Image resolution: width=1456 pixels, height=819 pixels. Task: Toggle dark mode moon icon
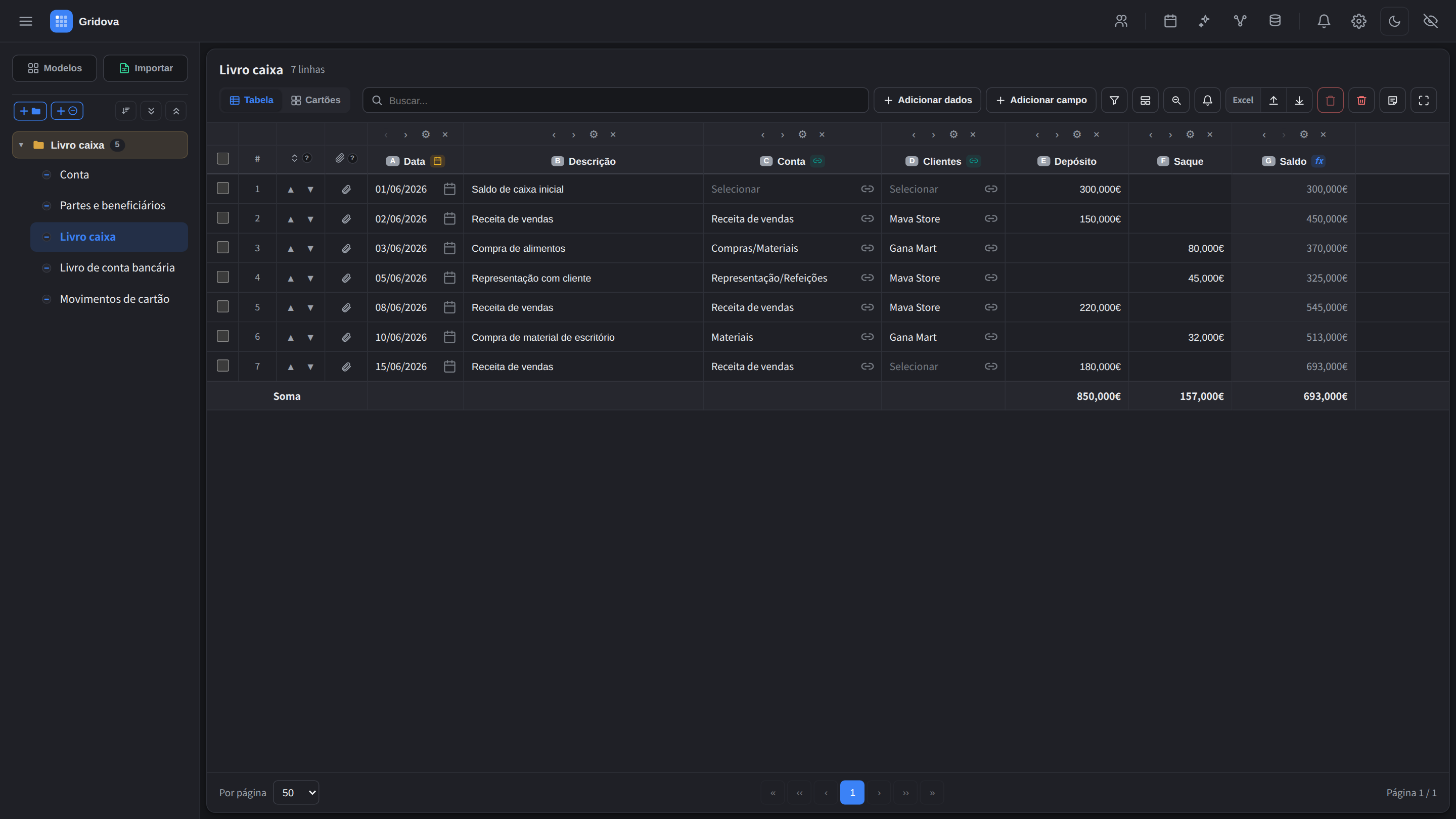(1394, 21)
